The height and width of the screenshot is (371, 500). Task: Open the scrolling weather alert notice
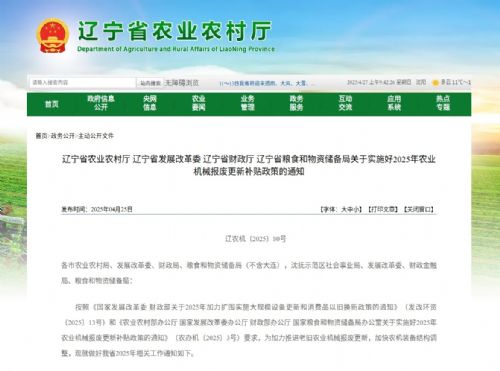point(267,83)
